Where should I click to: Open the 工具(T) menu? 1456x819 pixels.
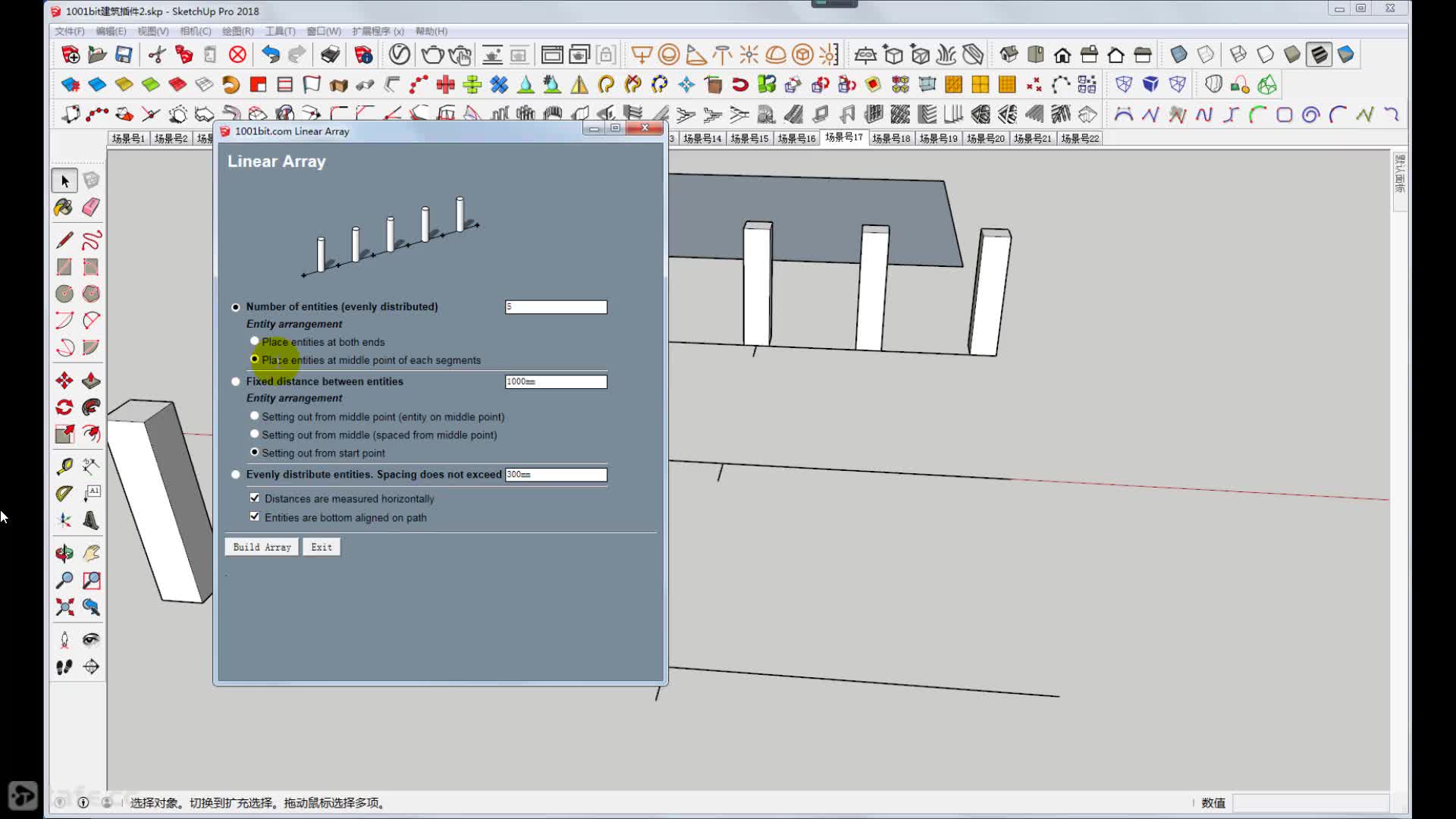[x=281, y=31]
